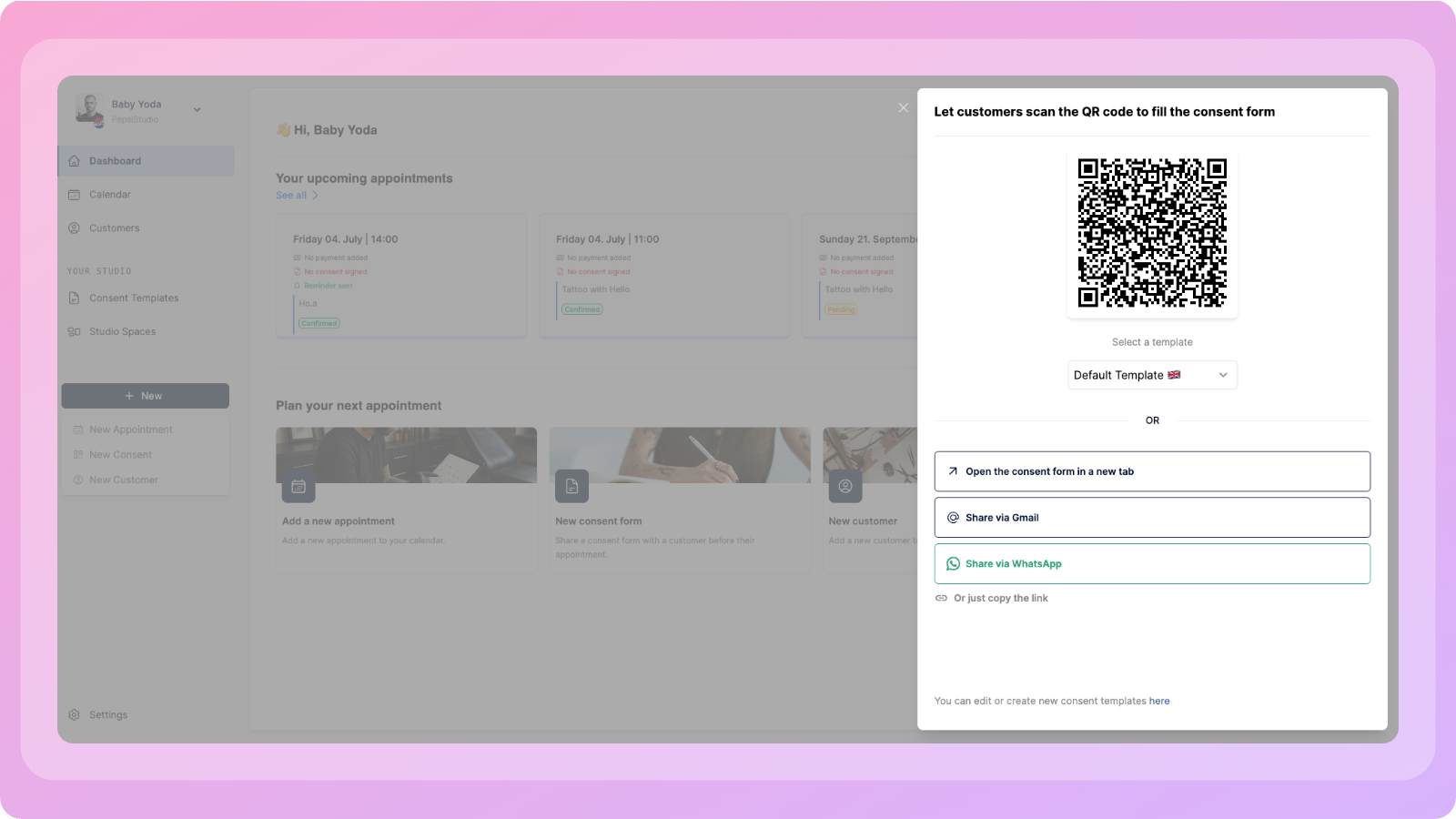
Task: Click the person icon on new customer card
Action: [845, 487]
